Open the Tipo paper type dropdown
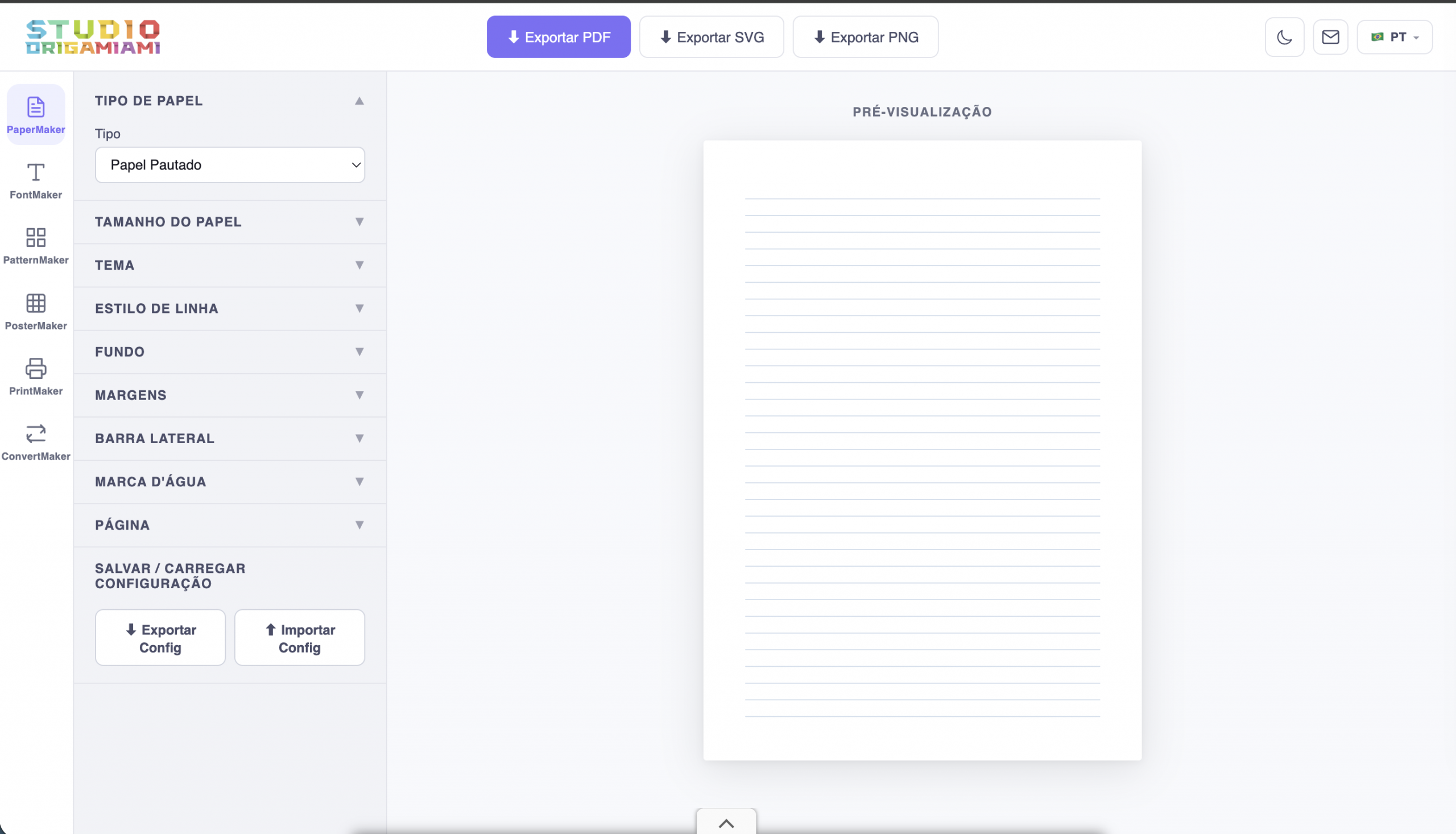This screenshot has width=1456, height=834. 230,165
